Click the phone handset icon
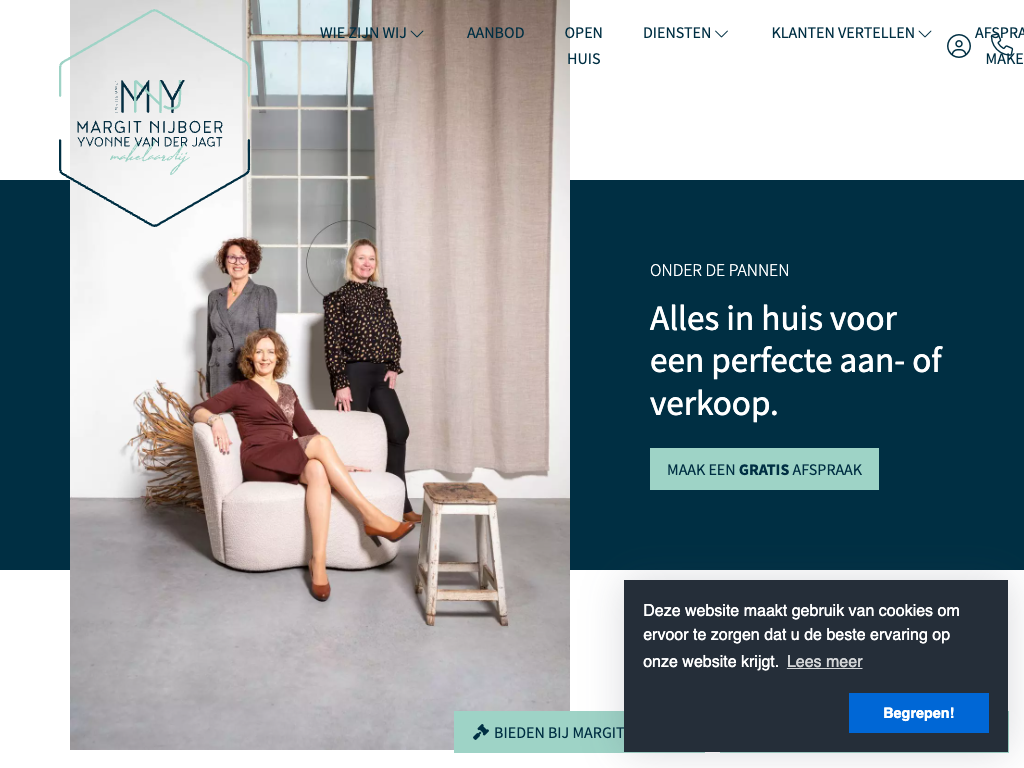1024x768 pixels. (x=1002, y=44)
